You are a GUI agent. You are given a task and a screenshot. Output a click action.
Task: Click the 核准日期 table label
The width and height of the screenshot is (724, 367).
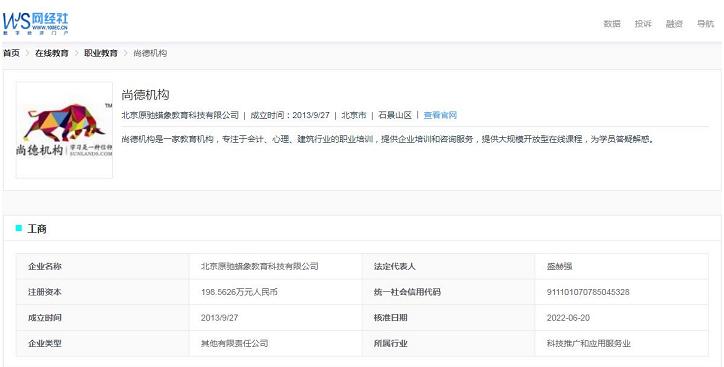click(x=391, y=318)
